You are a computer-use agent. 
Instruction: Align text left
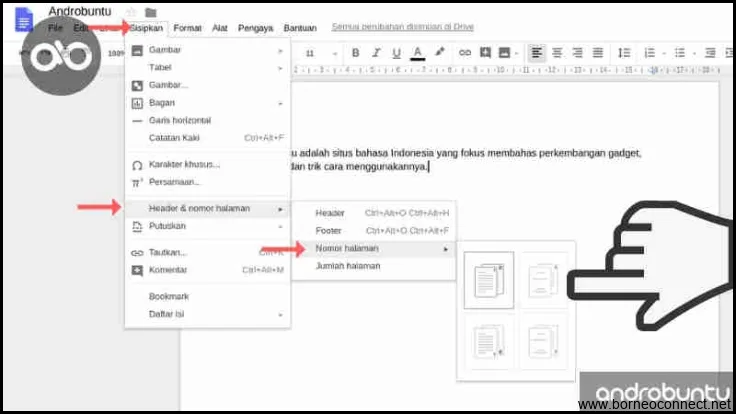click(537, 53)
